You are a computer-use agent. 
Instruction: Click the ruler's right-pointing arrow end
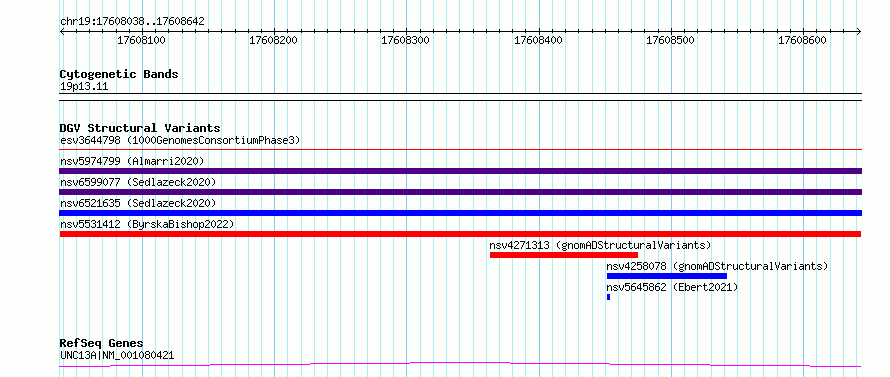859,31
